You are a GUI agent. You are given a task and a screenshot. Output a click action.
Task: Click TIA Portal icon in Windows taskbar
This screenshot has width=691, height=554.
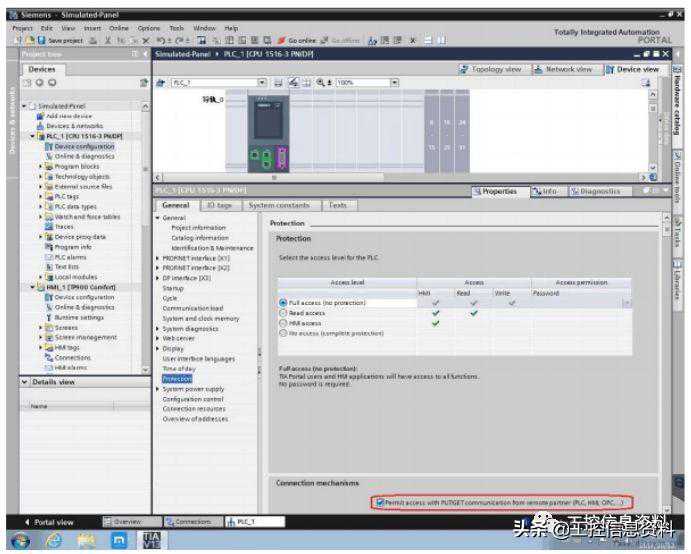(152, 540)
